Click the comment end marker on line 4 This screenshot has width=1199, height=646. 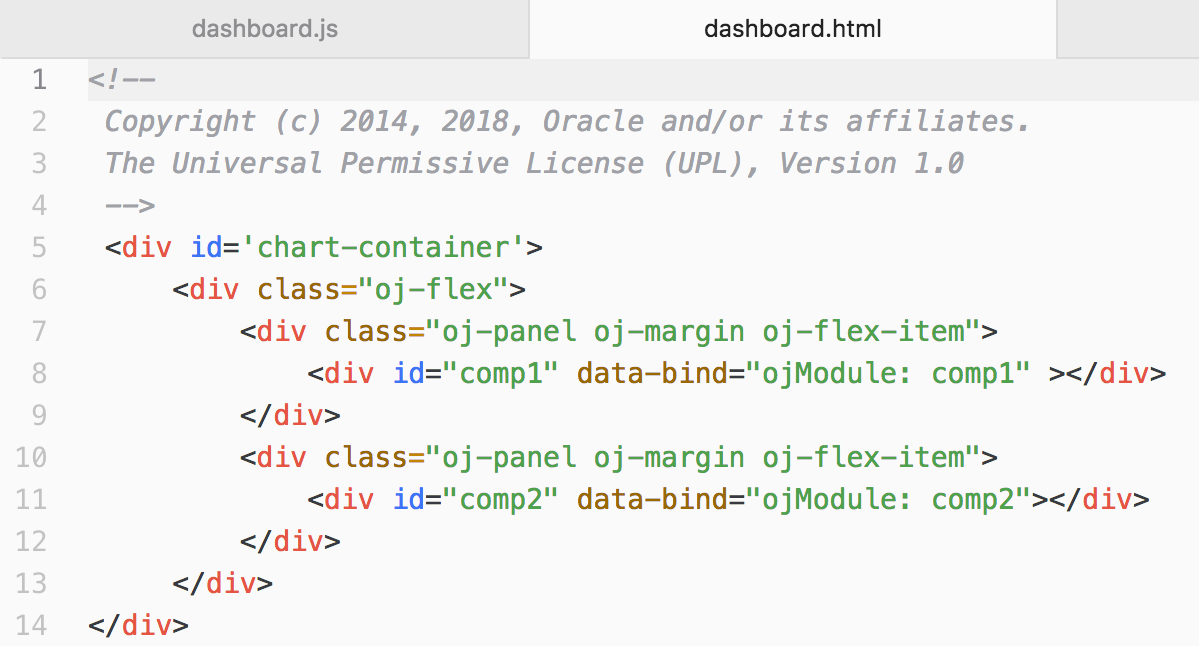tap(130, 206)
